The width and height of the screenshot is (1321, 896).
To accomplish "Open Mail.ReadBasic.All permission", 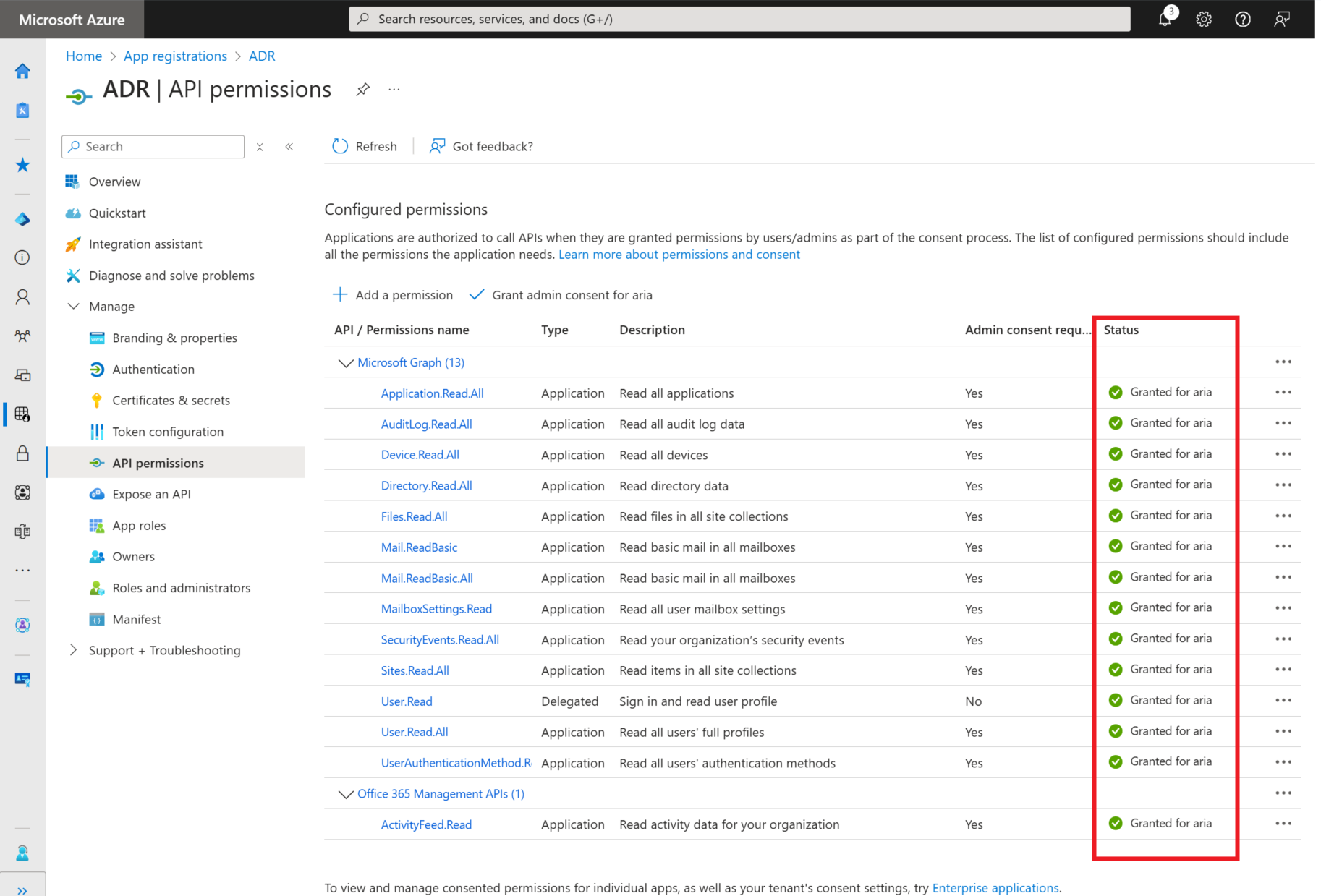I will pyautogui.click(x=427, y=579).
